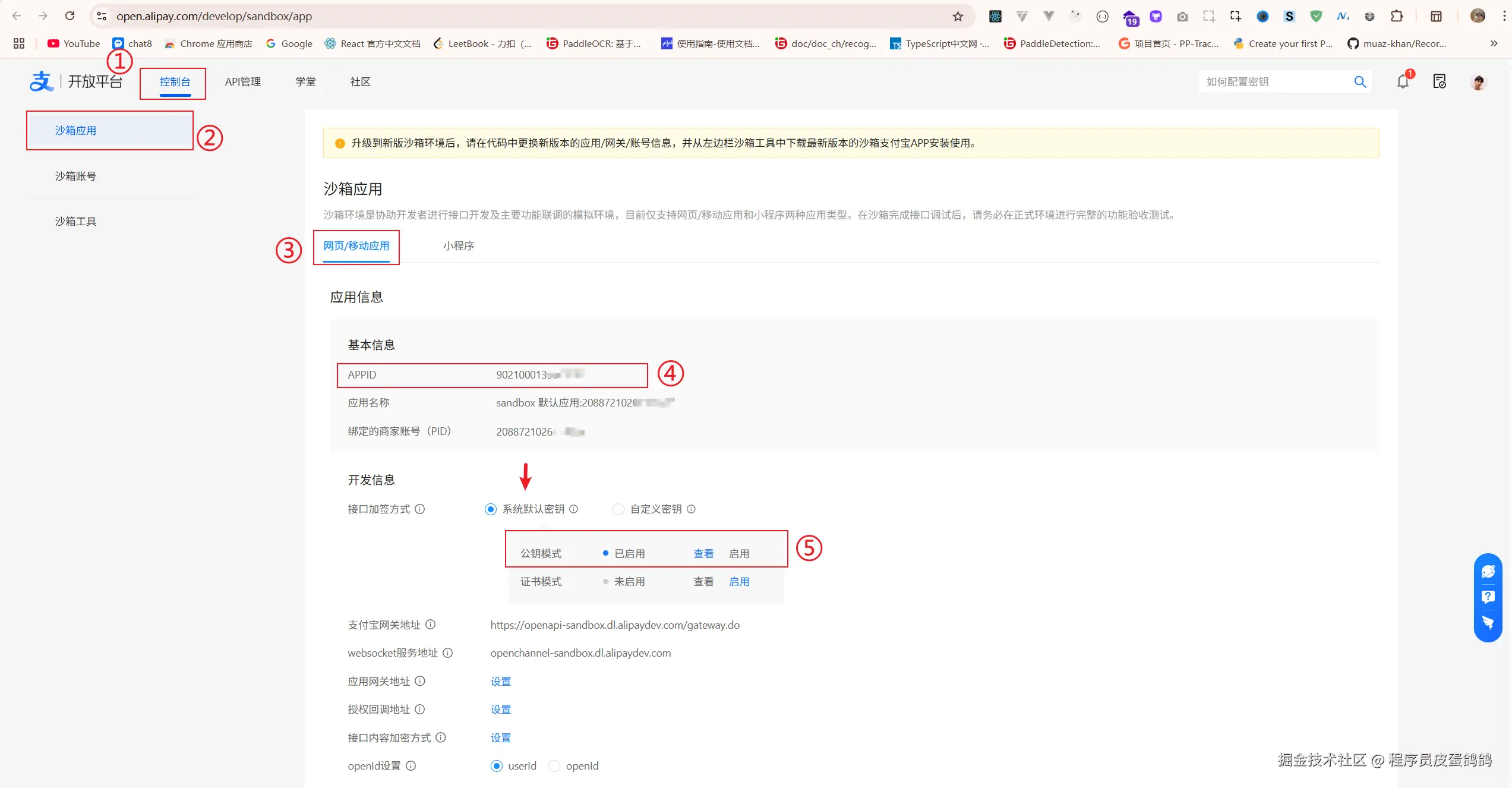
Task: Click info icon beside 系统默认密钥
Action: pos(573,509)
